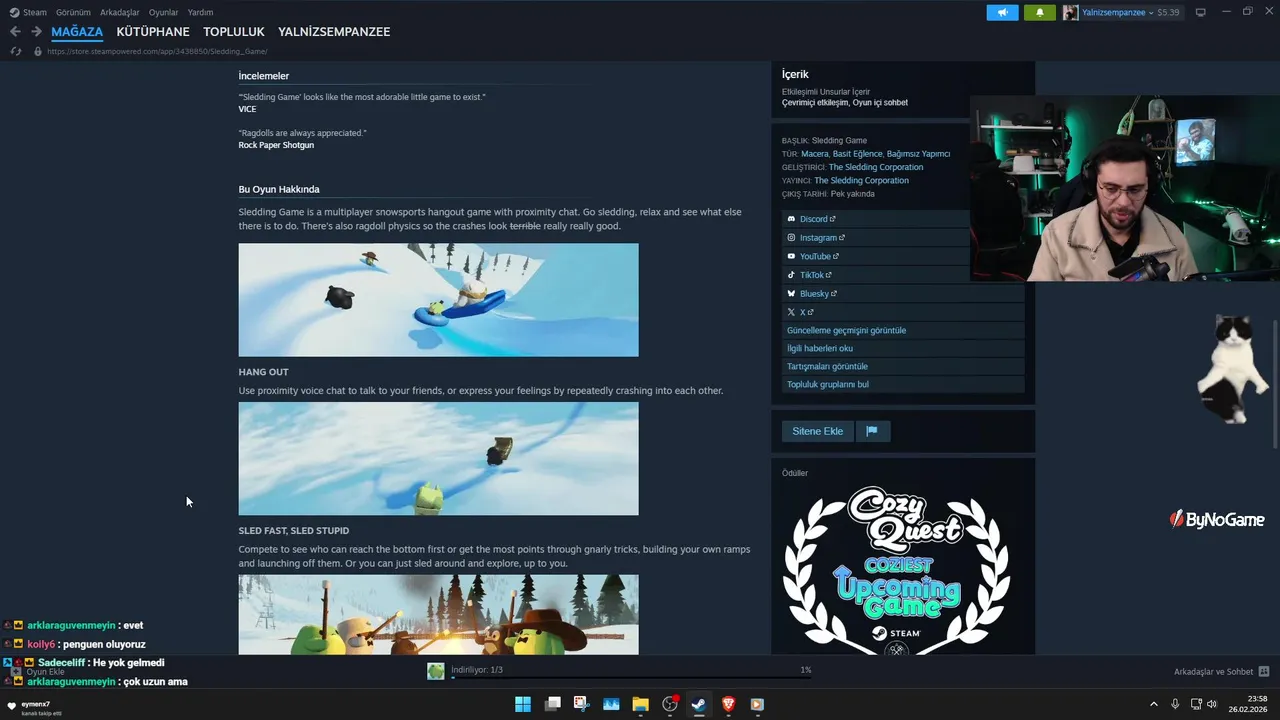This screenshot has height=720, width=1280.
Task: Click the VICE review quote
Action: [x=362, y=97]
